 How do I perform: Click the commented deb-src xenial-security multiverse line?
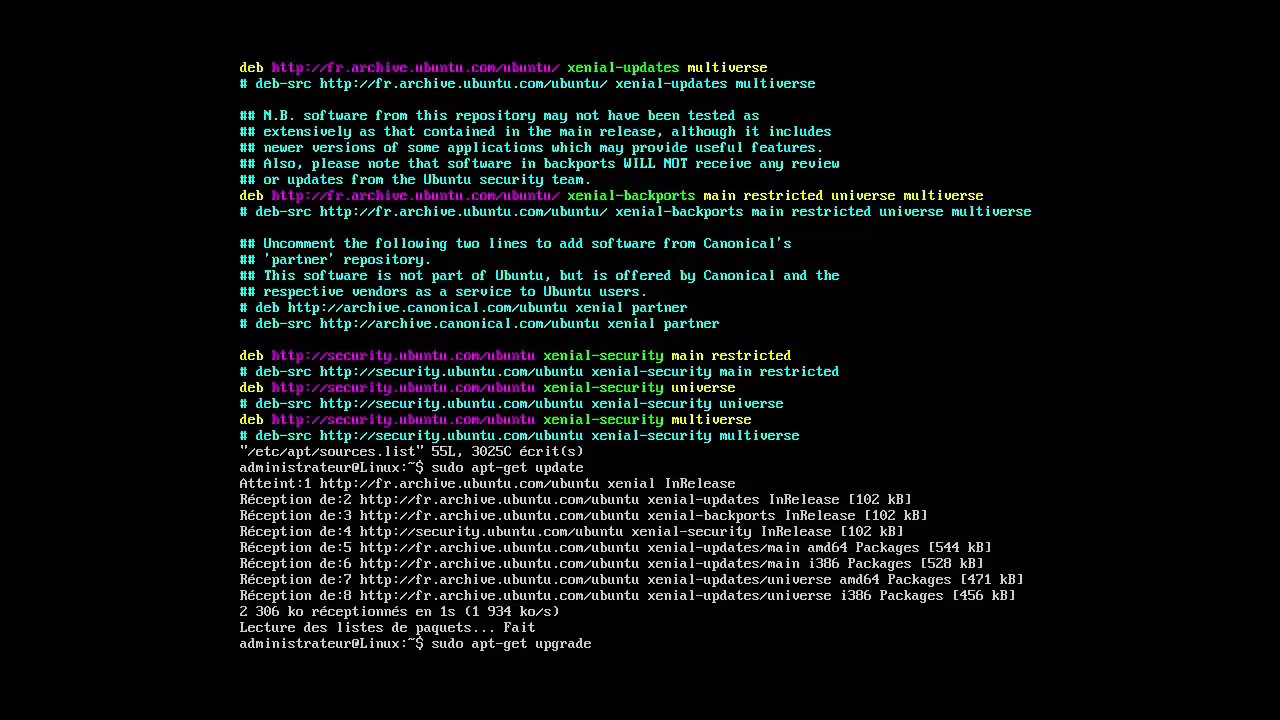point(519,436)
